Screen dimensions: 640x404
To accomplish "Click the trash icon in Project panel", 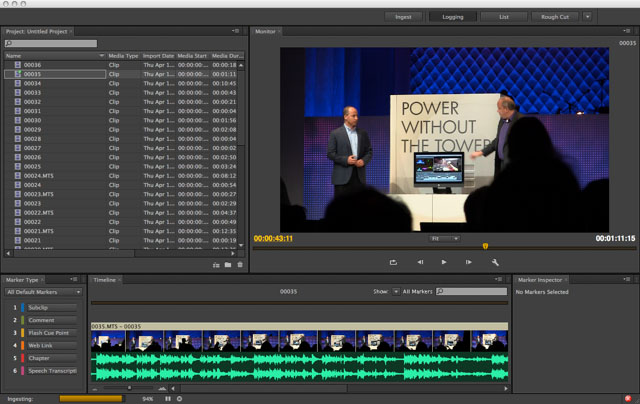I will tap(240, 265).
